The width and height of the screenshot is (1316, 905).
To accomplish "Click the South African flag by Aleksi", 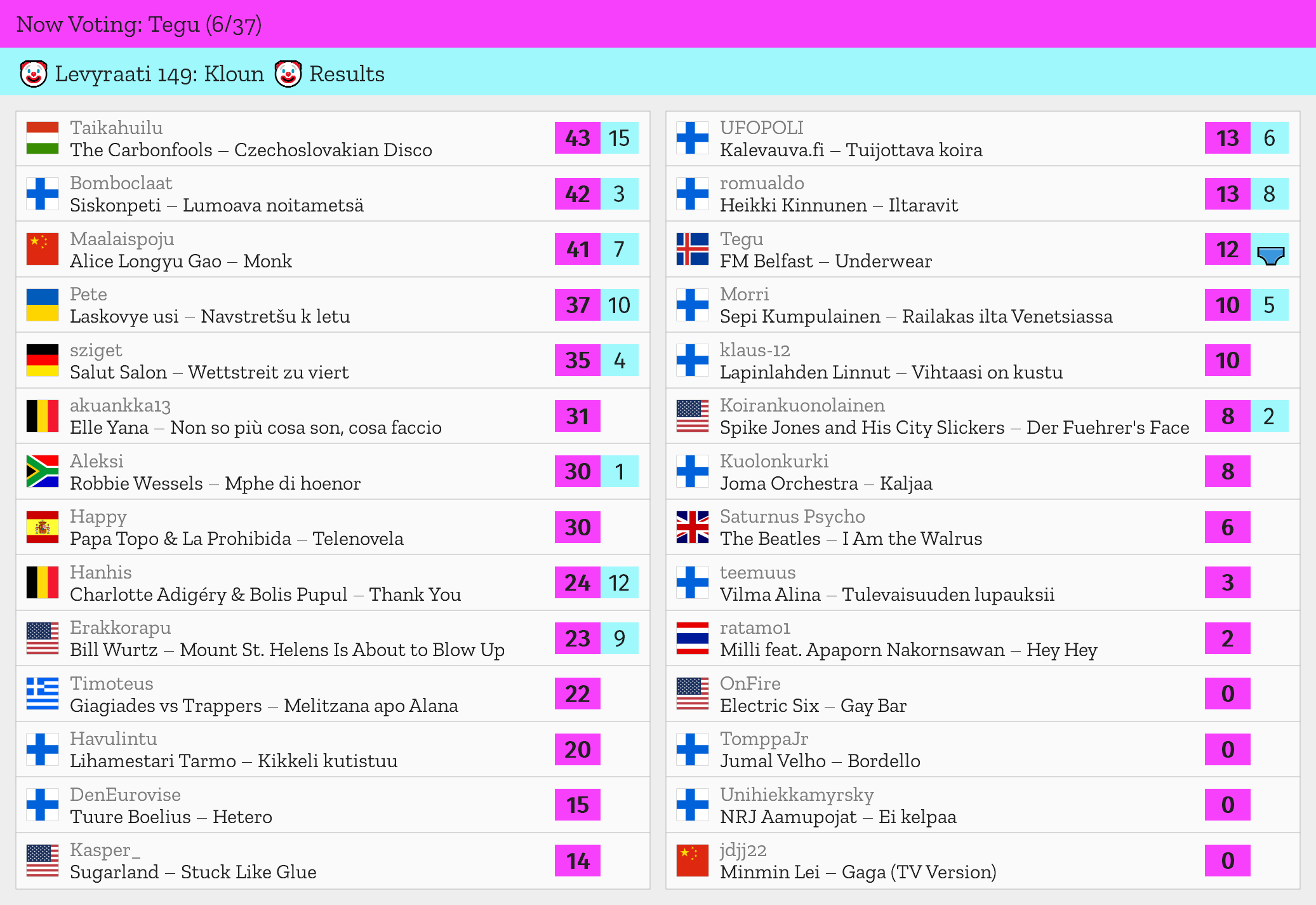I will point(43,472).
